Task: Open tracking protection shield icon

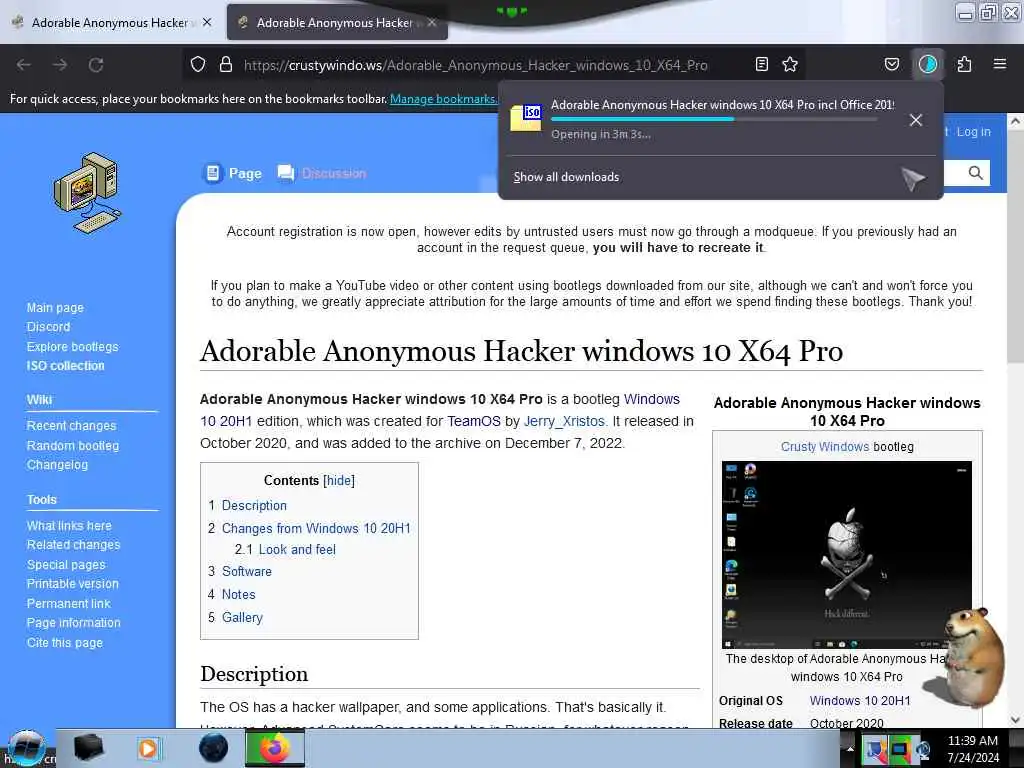Action: click(198, 64)
